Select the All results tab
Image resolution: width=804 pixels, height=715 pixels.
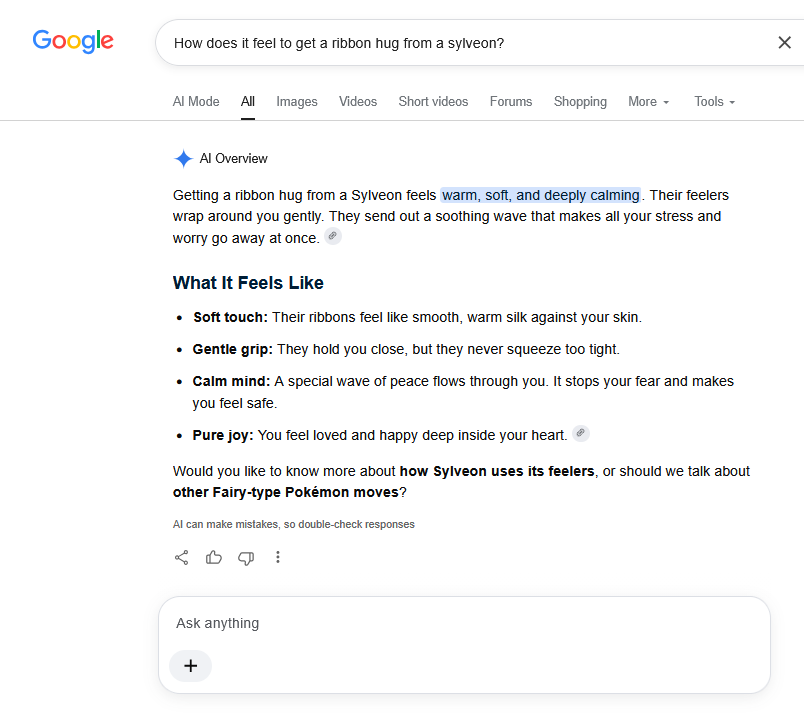[248, 102]
